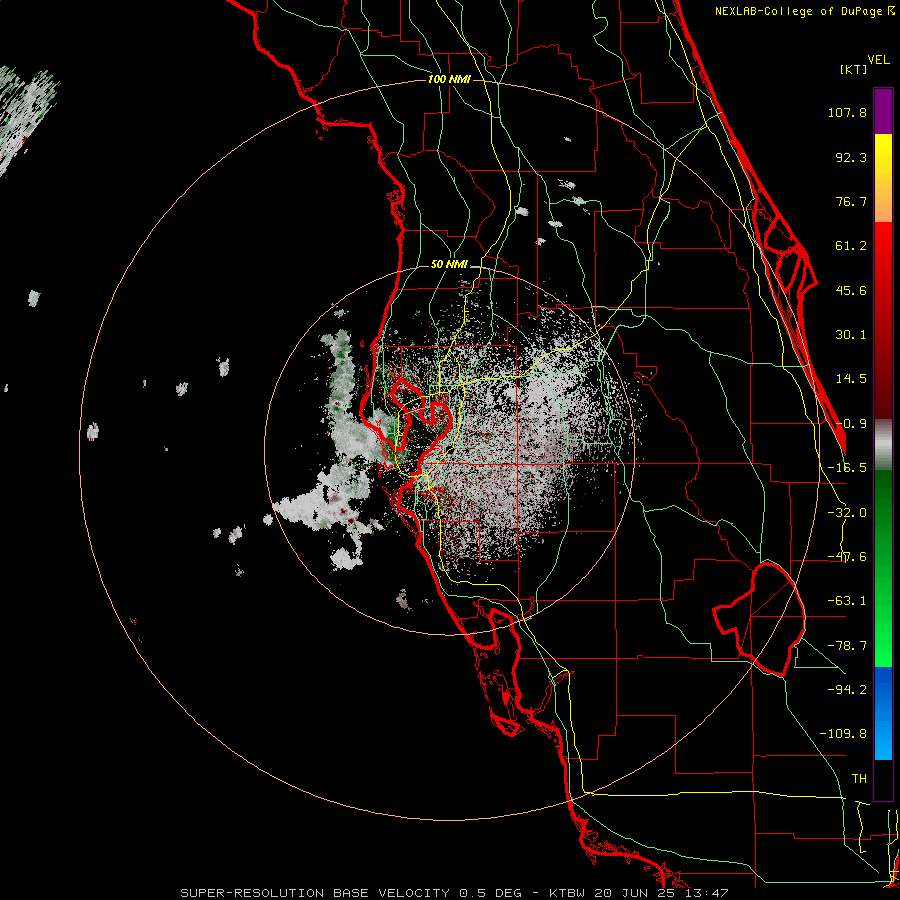Click the [KT] units label
The image size is (900, 900).
point(854,69)
